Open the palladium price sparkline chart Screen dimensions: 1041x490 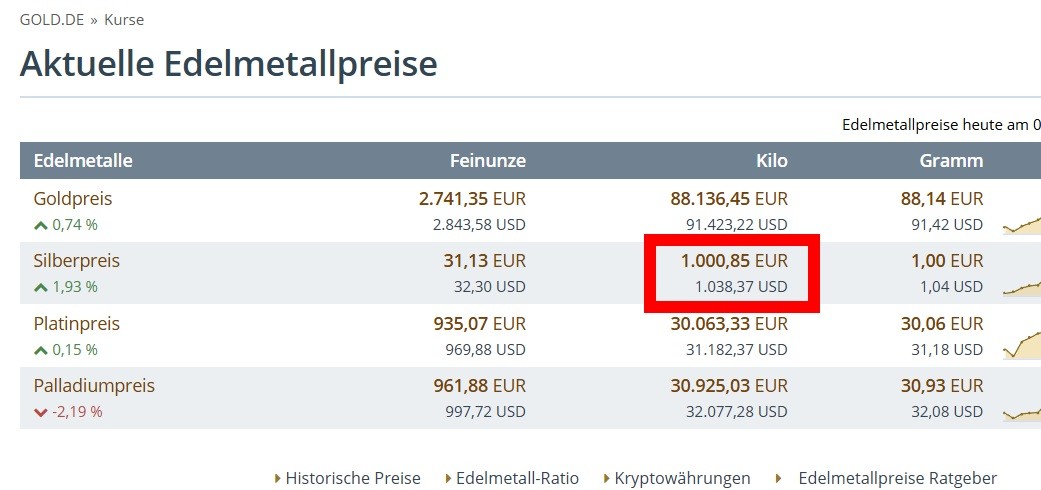(x=1022, y=414)
